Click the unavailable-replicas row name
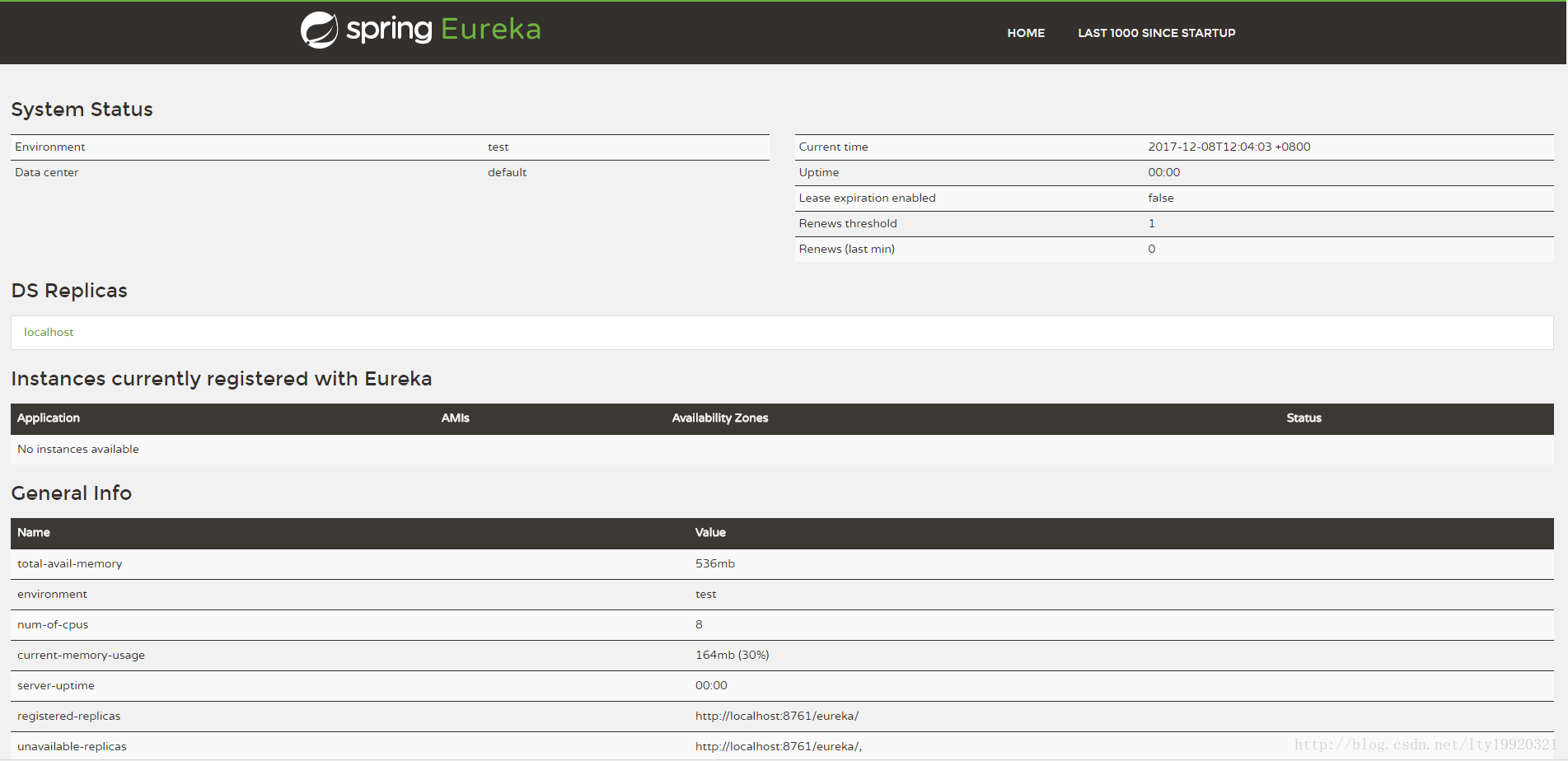This screenshot has height=761, width=1568. [72, 747]
